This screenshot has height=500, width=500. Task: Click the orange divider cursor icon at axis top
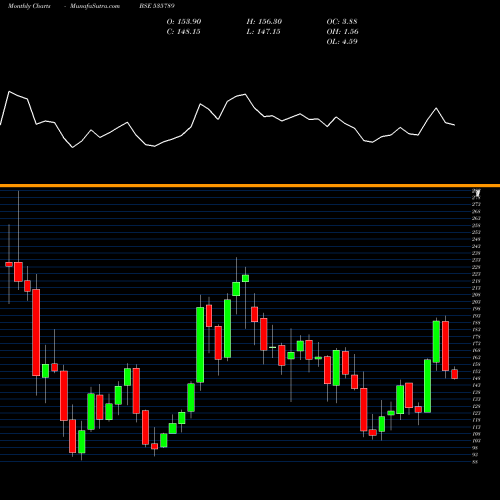(x=477, y=192)
